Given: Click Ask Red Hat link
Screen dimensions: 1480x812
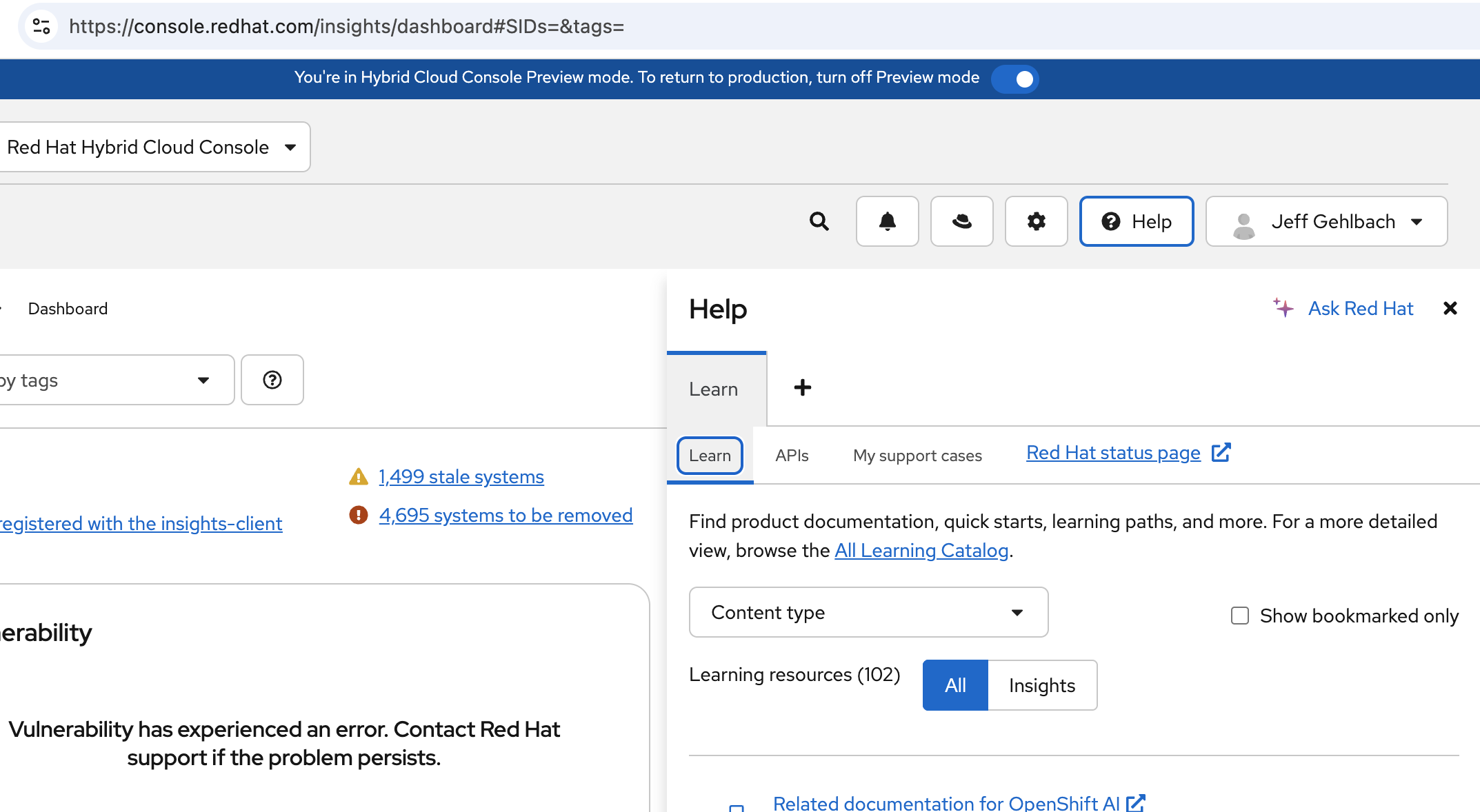Looking at the screenshot, I should point(1360,308).
